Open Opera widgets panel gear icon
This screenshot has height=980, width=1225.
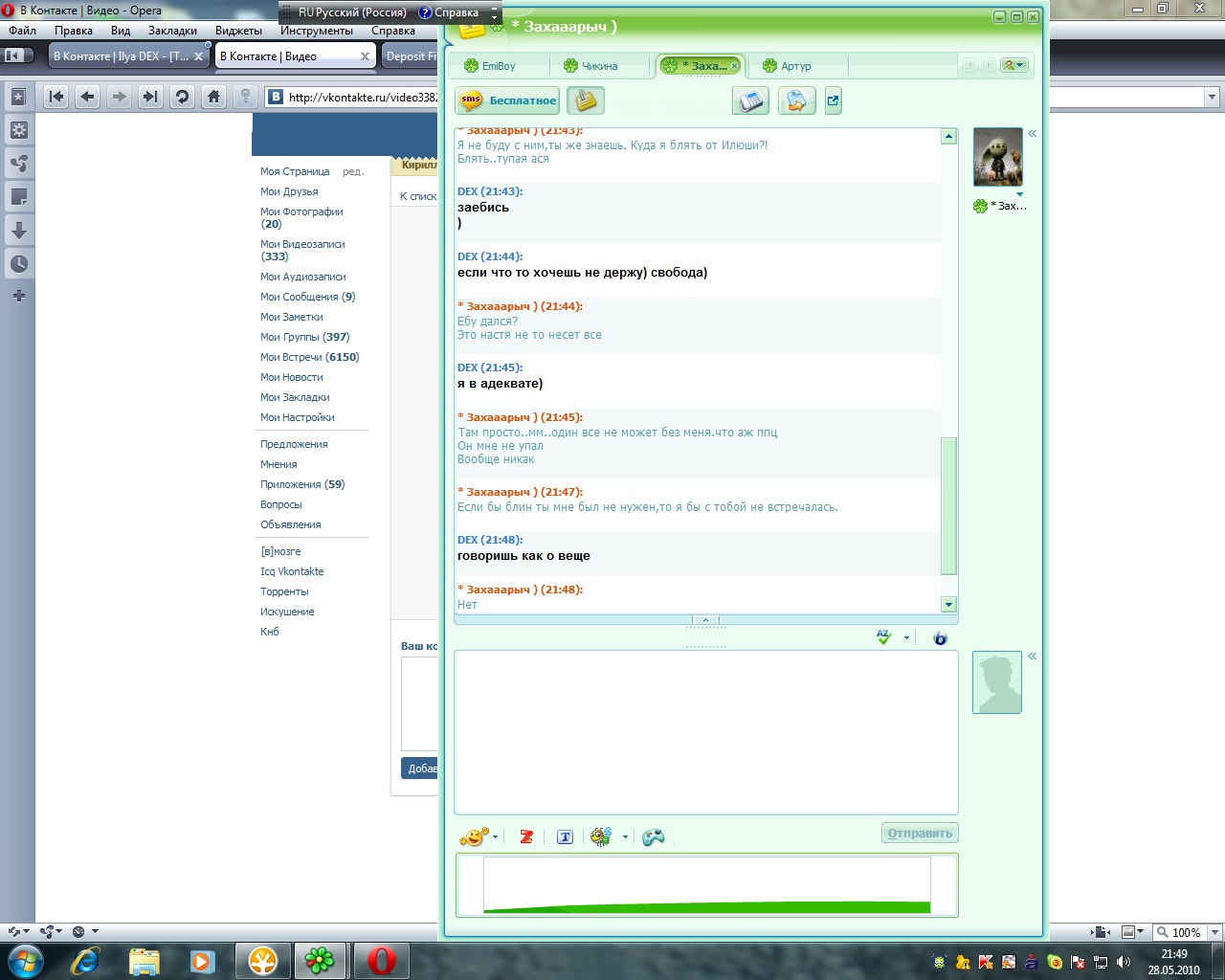click(18, 130)
